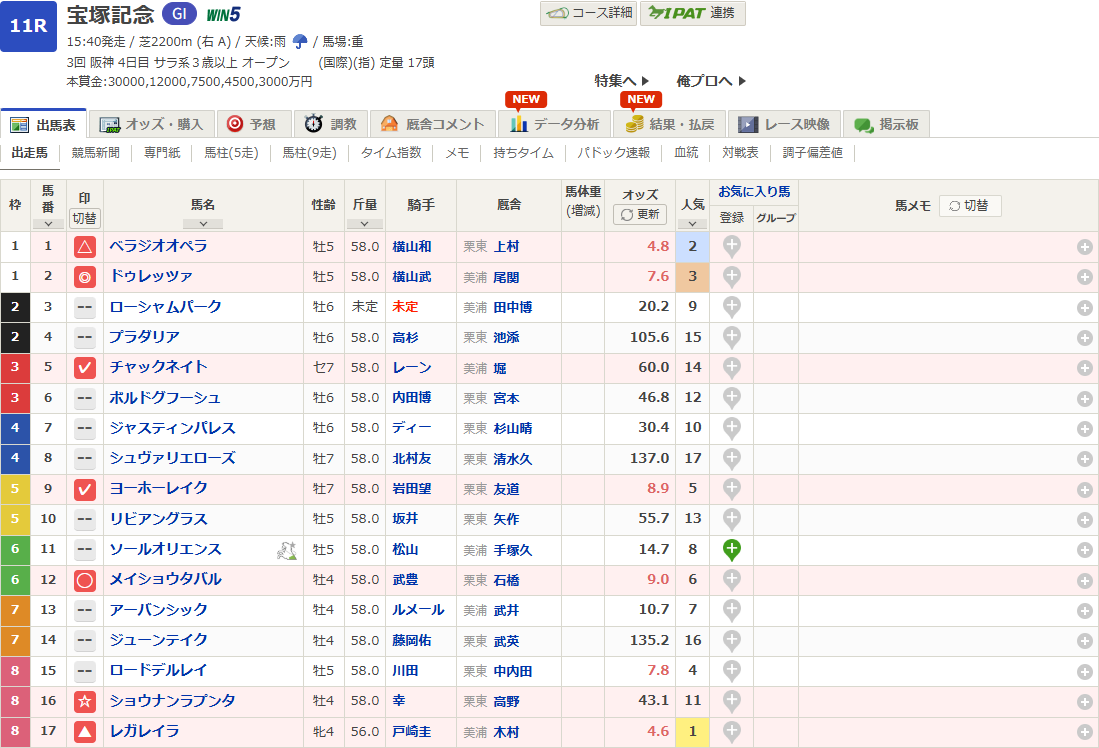Add memo for レガレイラ with plus icon

(x=1084, y=732)
